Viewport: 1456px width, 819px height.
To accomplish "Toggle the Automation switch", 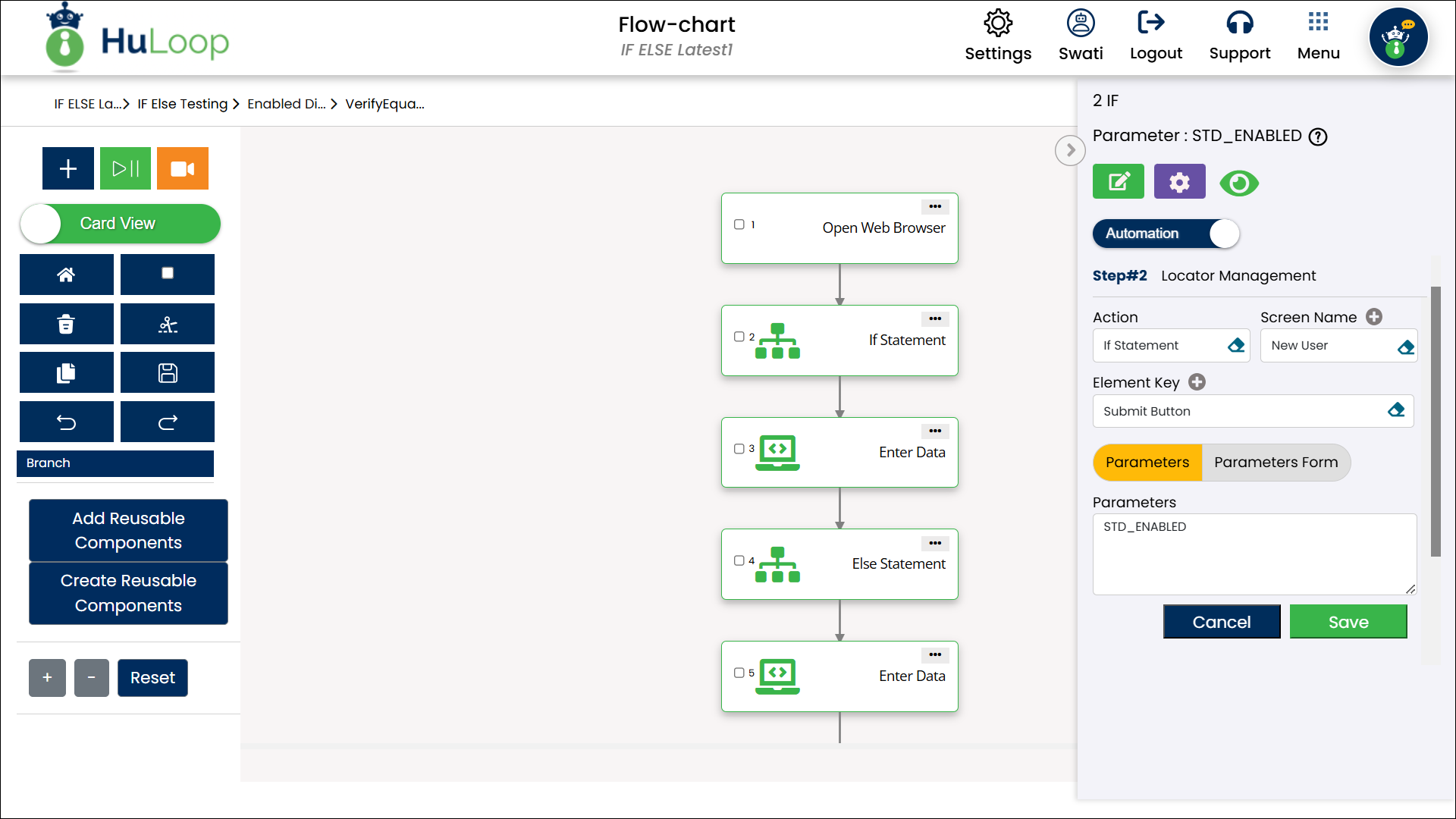I will click(1166, 234).
